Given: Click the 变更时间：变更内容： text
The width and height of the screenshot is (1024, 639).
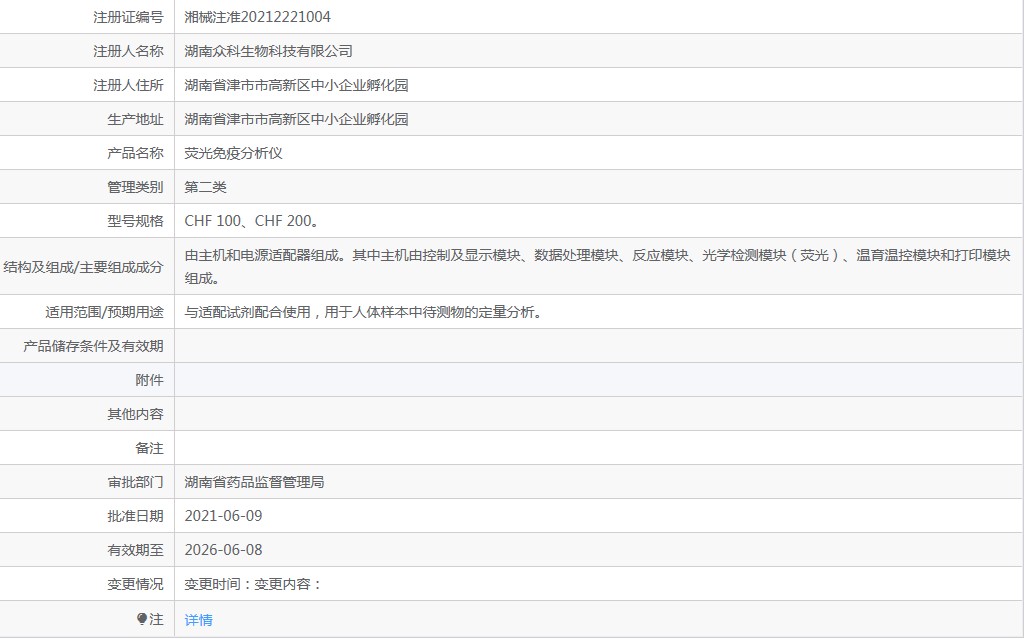Looking at the screenshot, I should [254, 584].
